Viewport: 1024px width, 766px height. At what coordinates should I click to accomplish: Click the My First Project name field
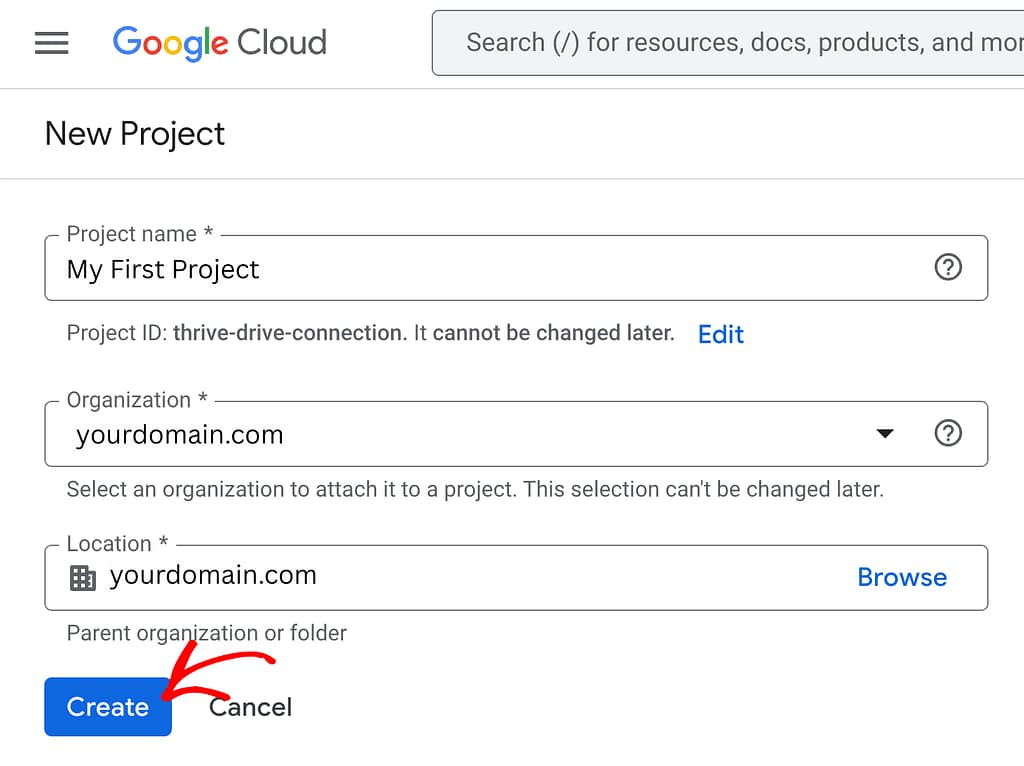point(163,268)
